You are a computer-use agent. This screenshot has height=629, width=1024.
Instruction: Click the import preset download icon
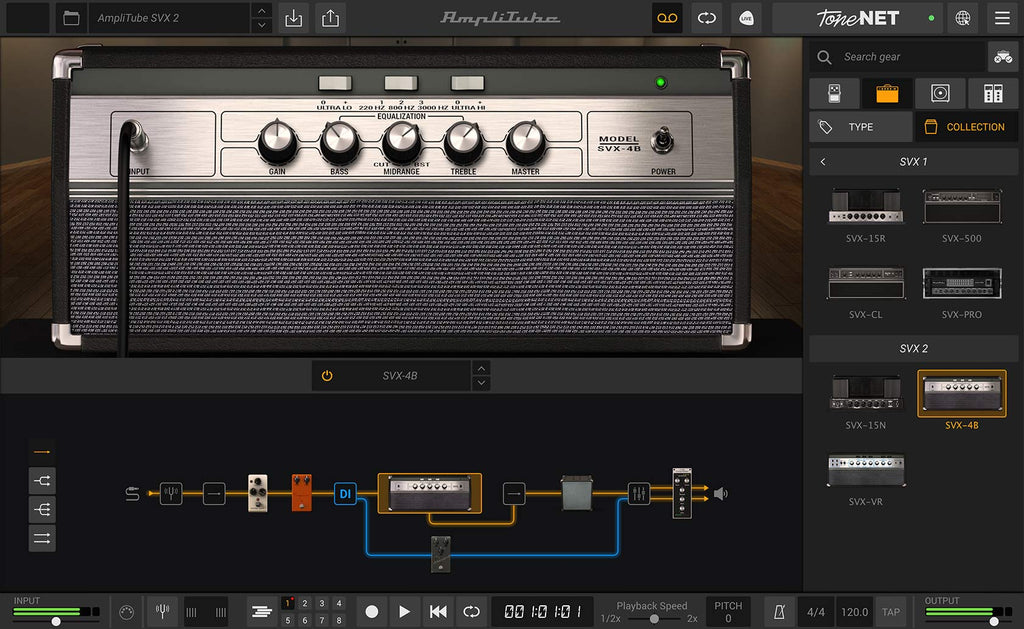tap(294, 18)
